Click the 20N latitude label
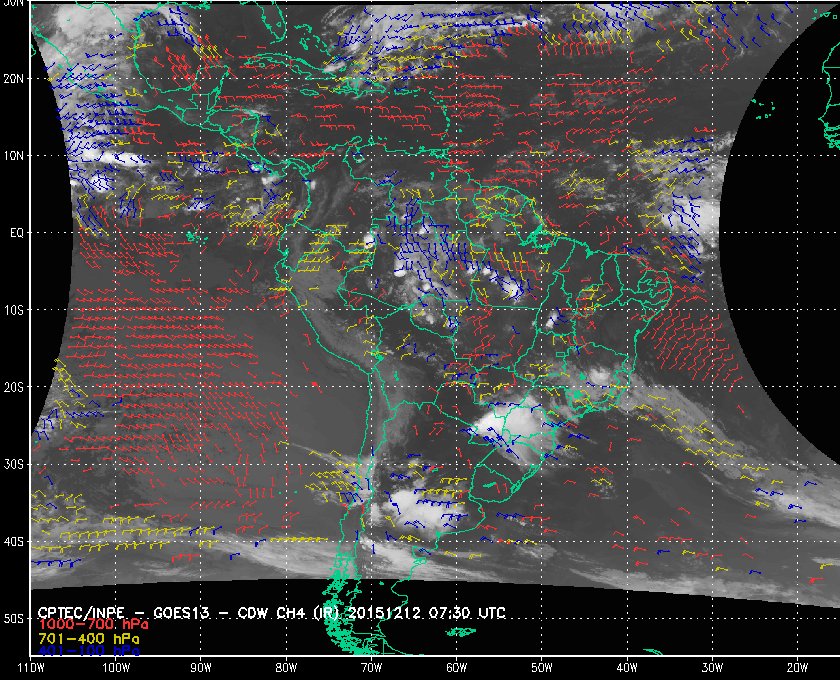This screenshot has height=680, width=840. point(14,78)
